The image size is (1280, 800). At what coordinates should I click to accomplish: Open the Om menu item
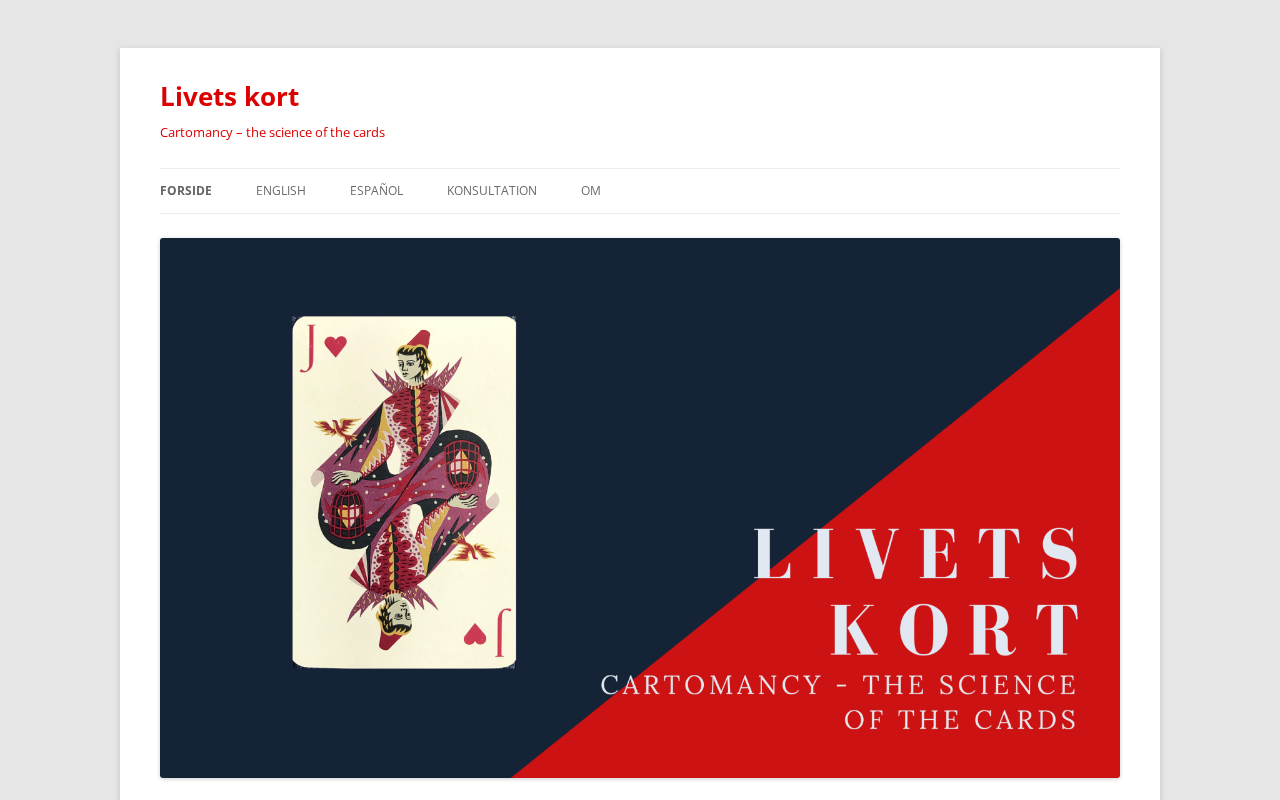[x=591, y=191]
